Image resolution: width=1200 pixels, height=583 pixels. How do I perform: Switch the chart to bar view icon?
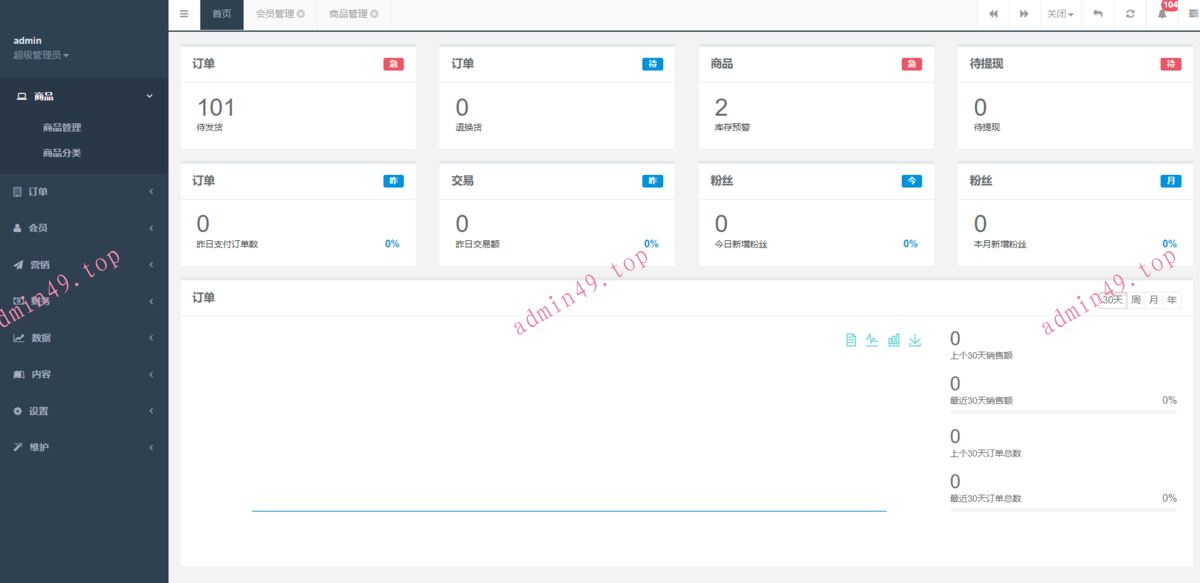click(x=894, y=340)
